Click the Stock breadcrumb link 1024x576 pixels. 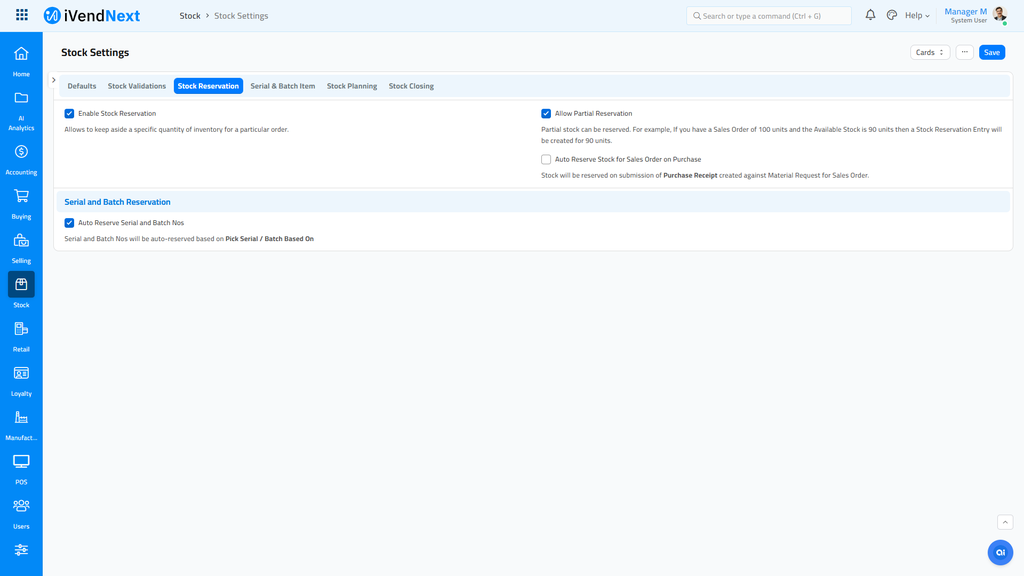coord(190,16)
